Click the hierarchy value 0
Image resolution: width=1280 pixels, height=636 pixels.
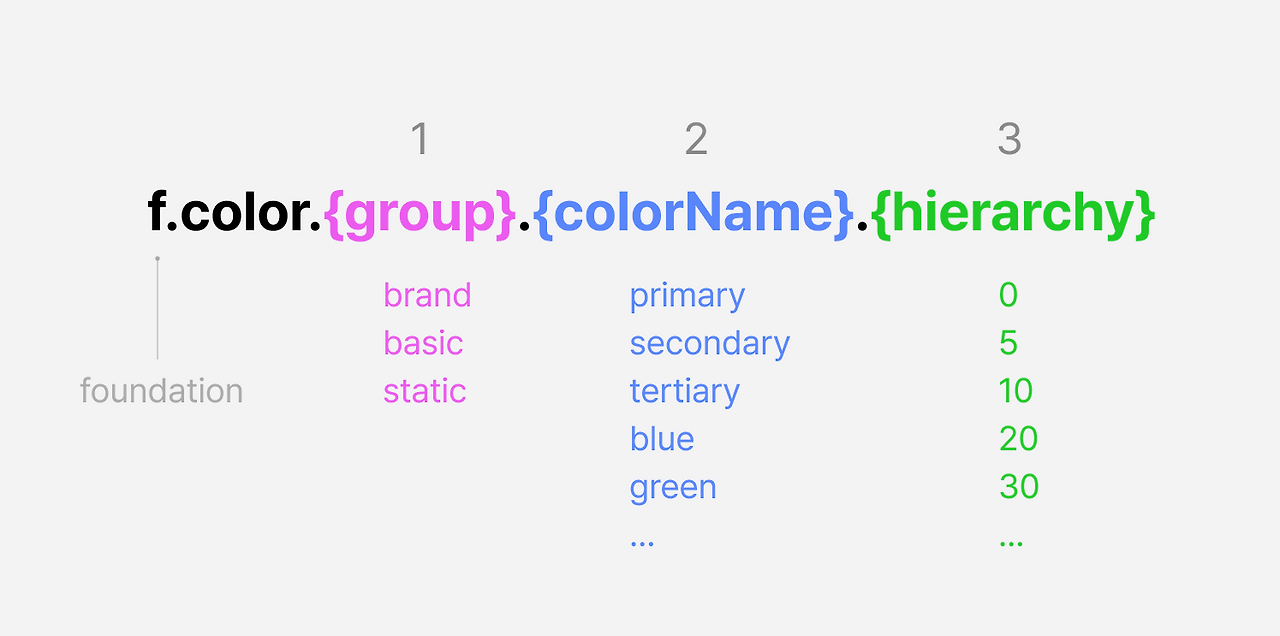[x=1008, y=295]
